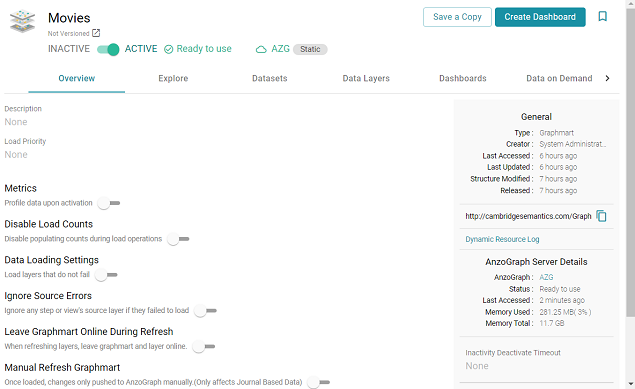Show more tabs with right chevron
Viewport: 635px width, 389px height.
click(x=607, y=78)
